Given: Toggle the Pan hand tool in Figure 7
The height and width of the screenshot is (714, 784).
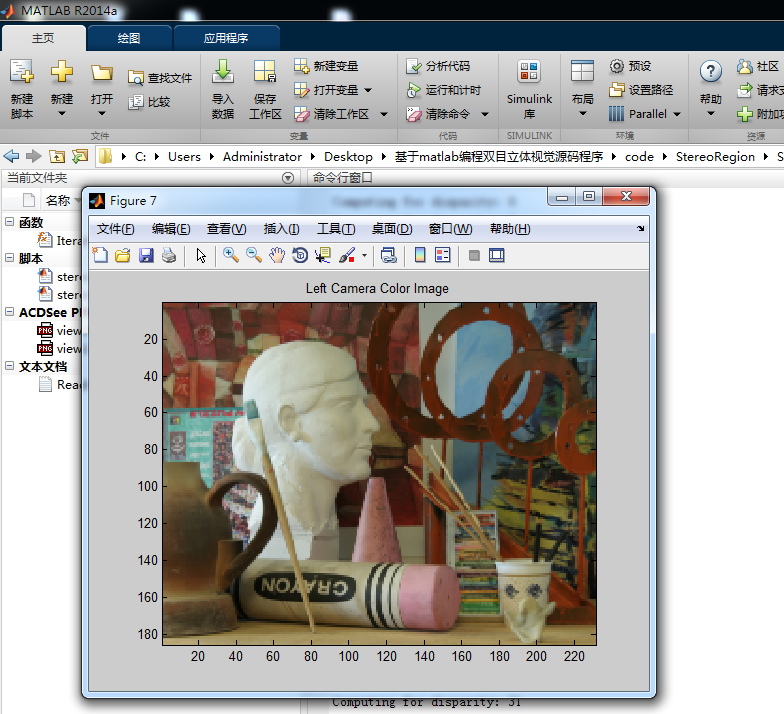Looking at the screenshot, I should point(277,255).
